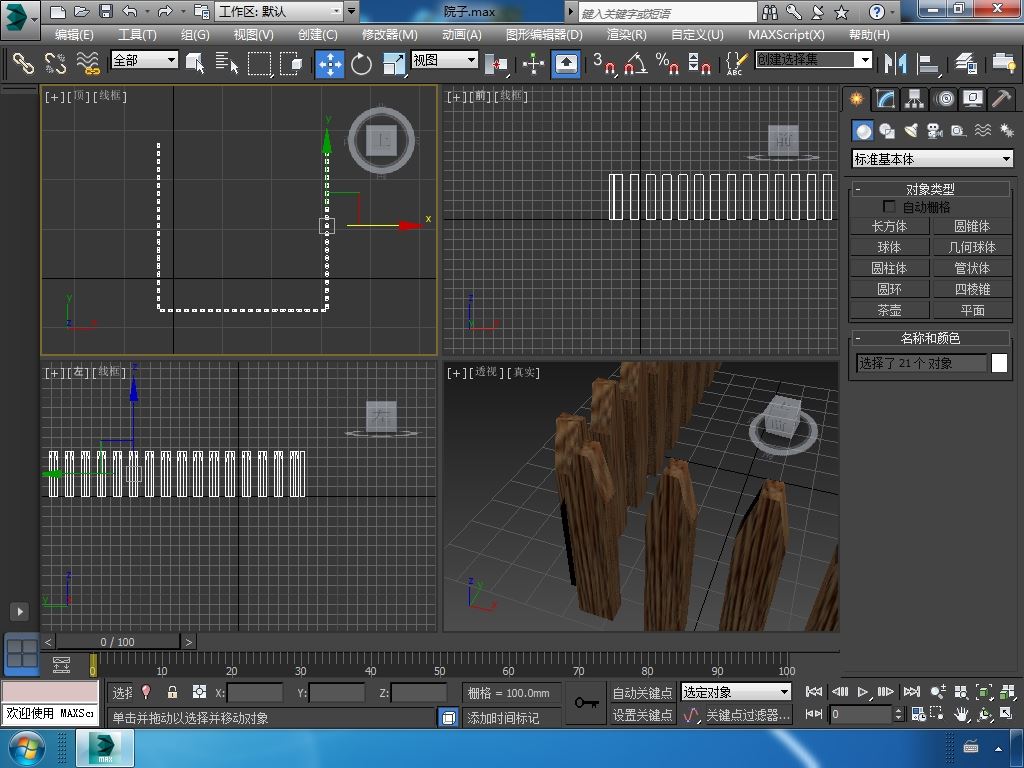Screen dimensions: 1024x768
Task: Click the 茶壶 teapot button
Action: coord(889,310)
